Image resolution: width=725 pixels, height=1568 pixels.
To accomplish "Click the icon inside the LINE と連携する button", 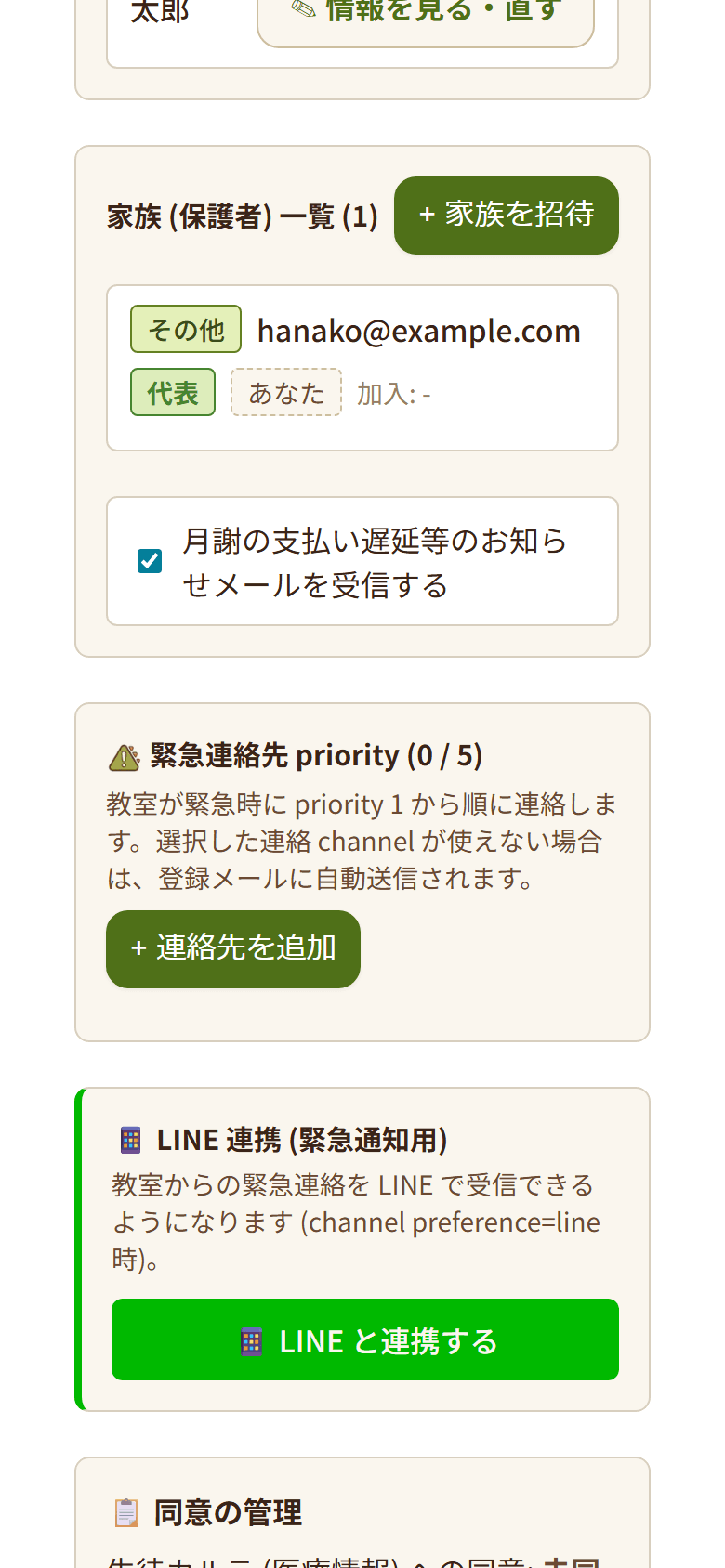I will coord(252,1342).
